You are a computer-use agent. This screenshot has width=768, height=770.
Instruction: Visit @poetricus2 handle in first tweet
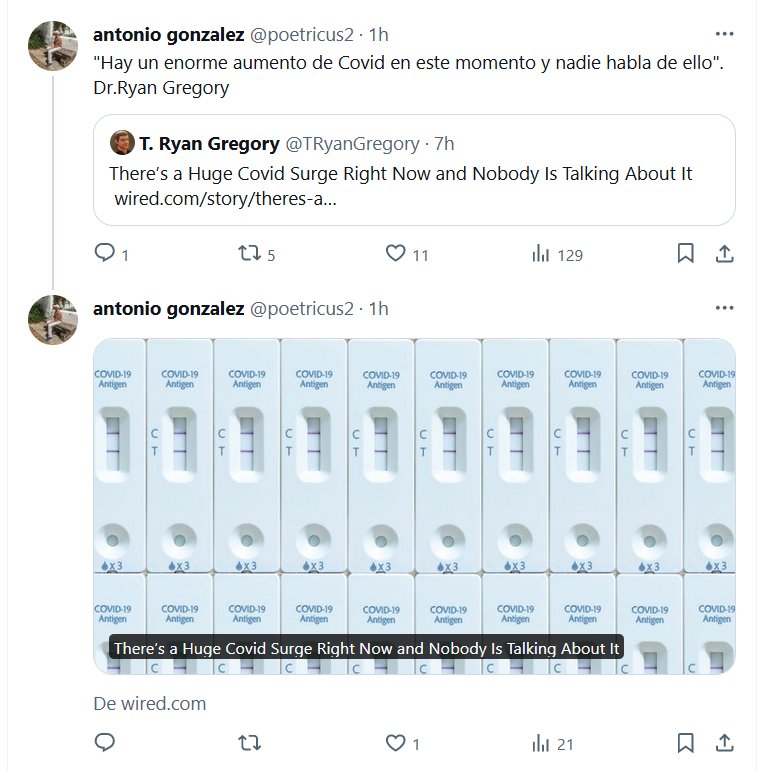[301, 34]
